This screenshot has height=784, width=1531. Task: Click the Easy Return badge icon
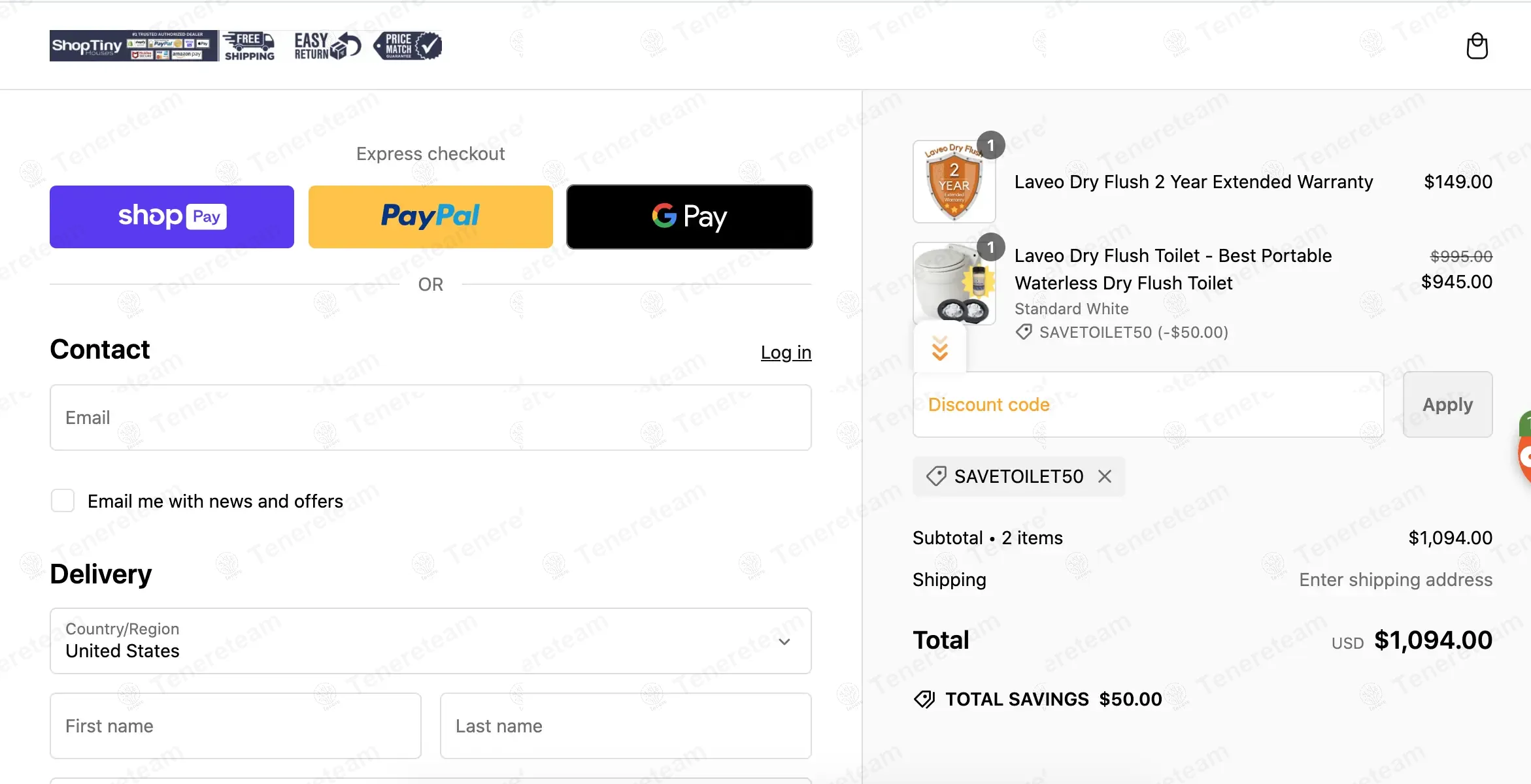pyautogui.click(x=327, y=46)
